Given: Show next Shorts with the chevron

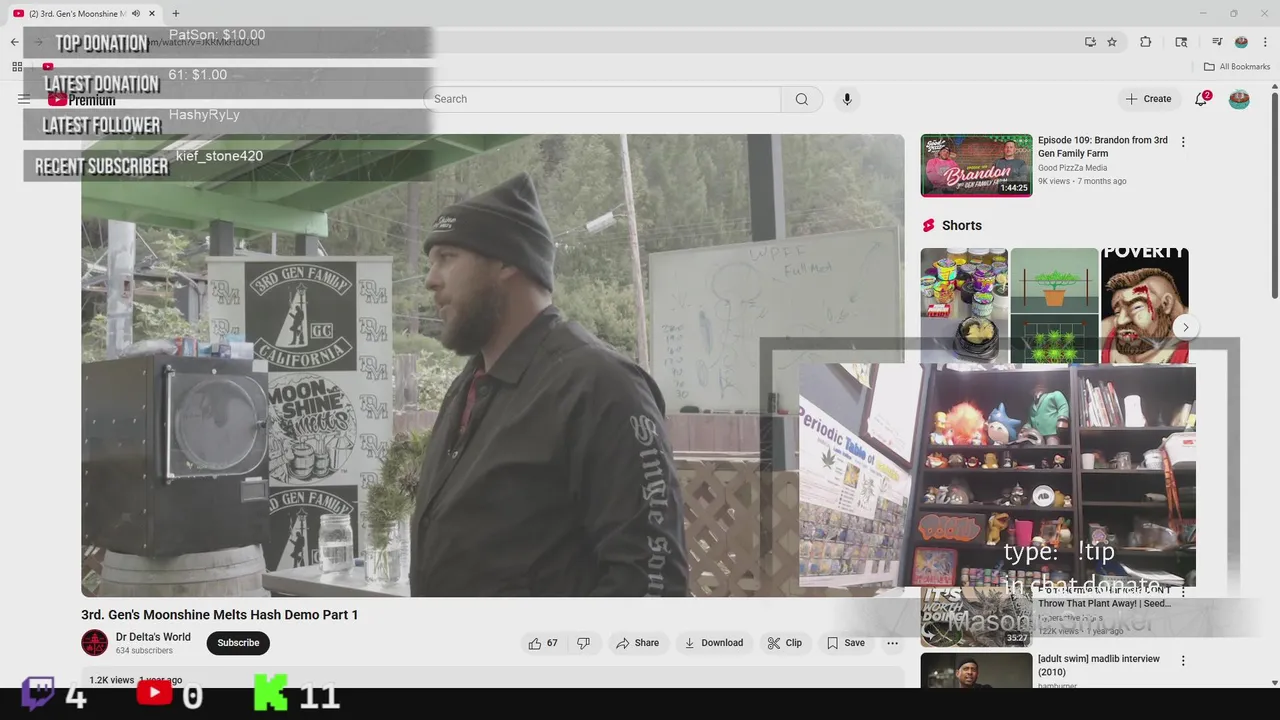Looking at the screenshot, I should [x=1185, y=327].
